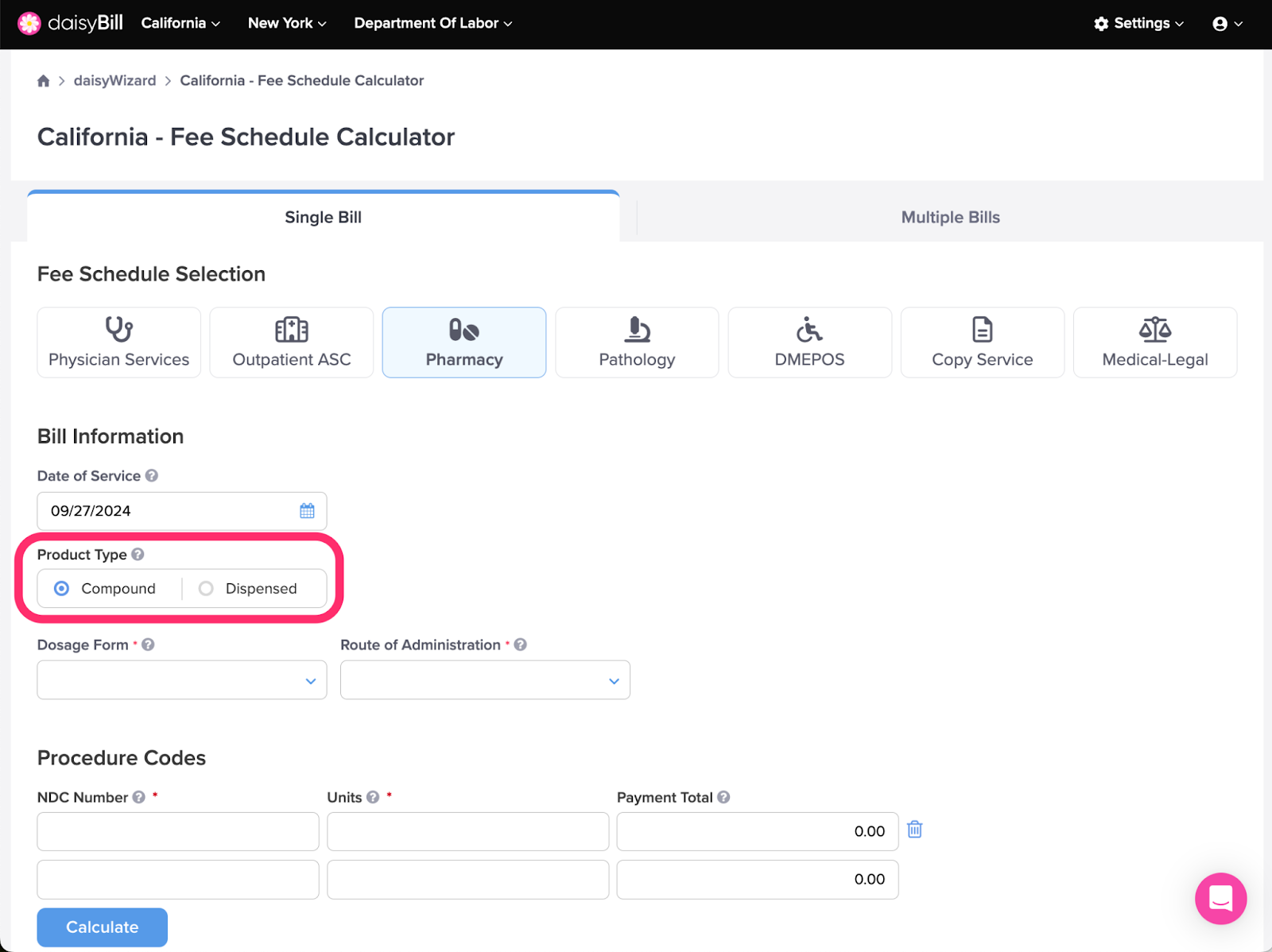Open the Date of Service calendar picker
The width and height of the screenshot is (1272, 952).
tap(307, 511)
